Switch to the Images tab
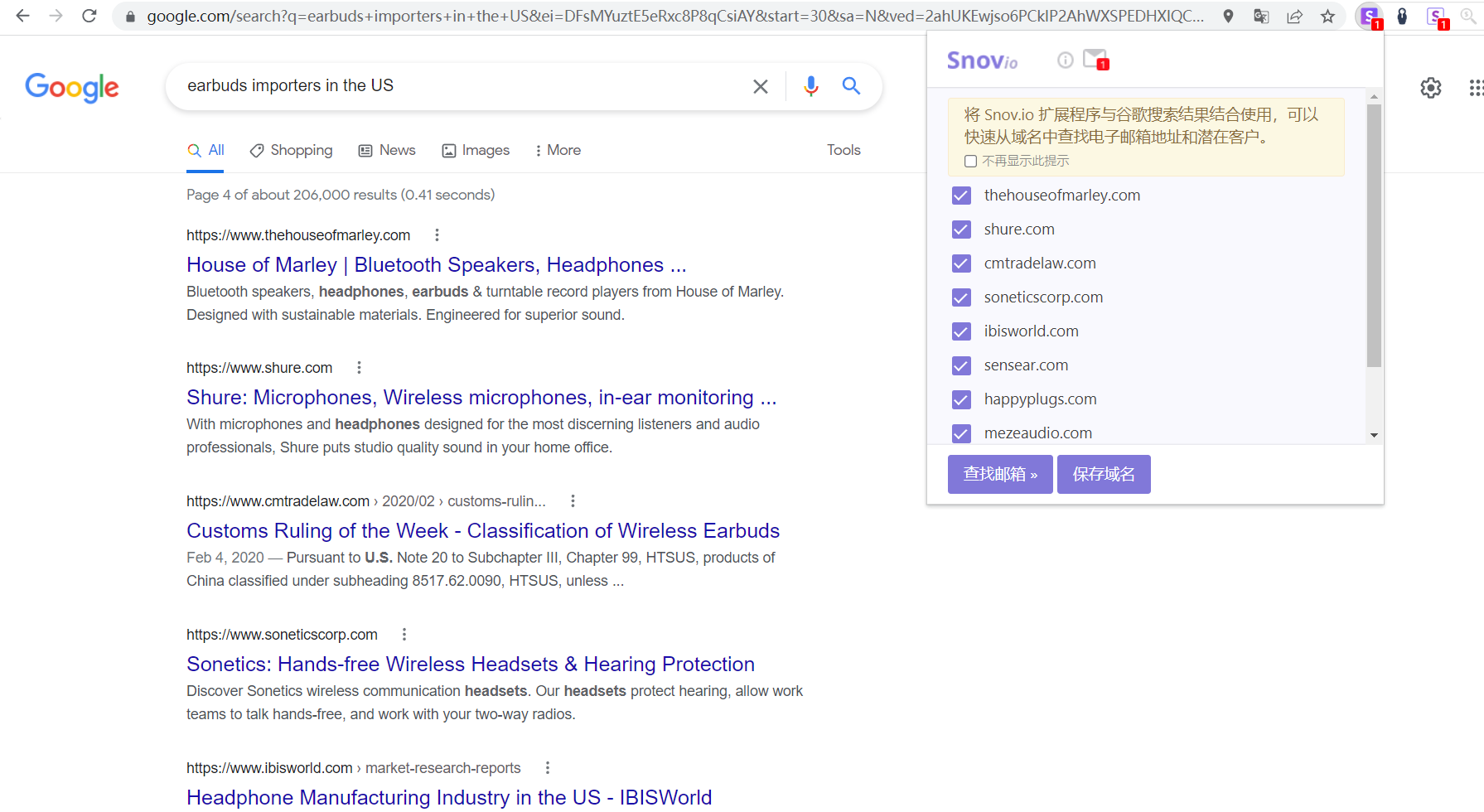The height and width of the screenshot is (812, 1484). coord(476,150)
